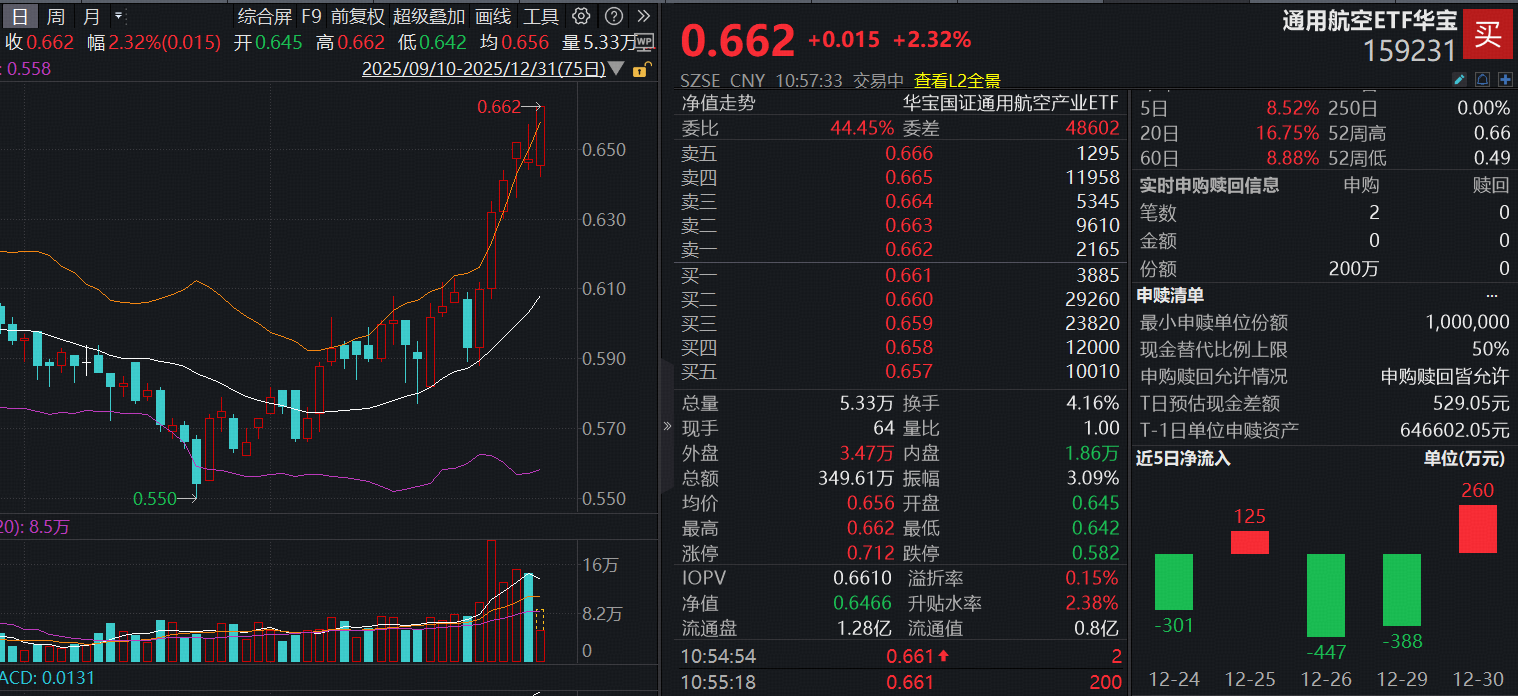The height and width of the screenshot is (696, 1518).
Task: Open the settings gear icon
Action: pyautogui.click(x=580, y=15)
